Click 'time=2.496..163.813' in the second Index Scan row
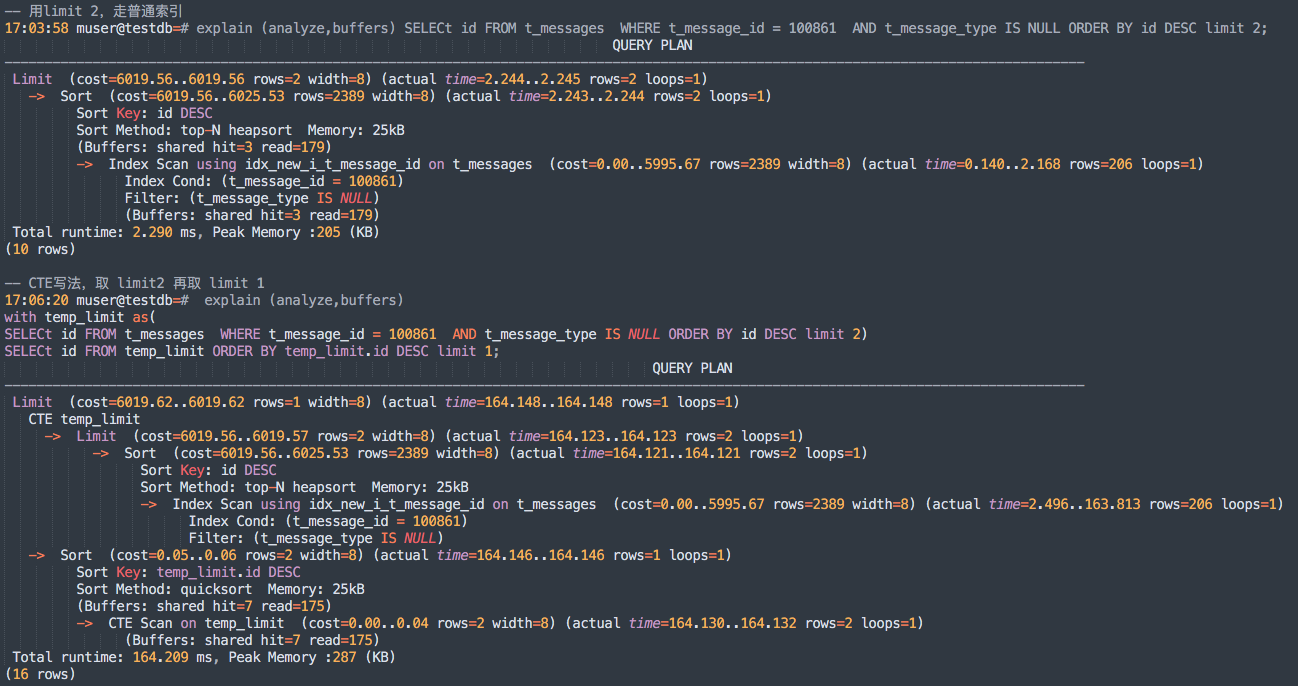The image size is (1298, 686). pos(1065,504)
